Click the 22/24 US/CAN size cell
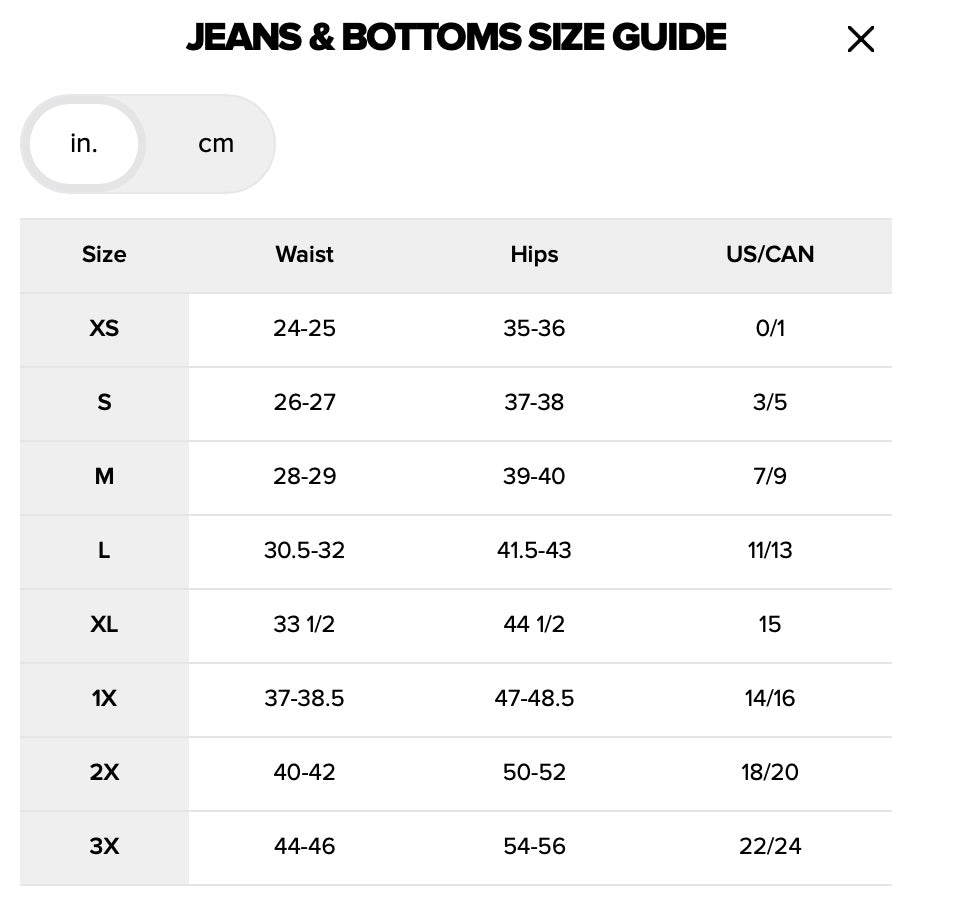This screenshot has height=911, width=956. click(770, 847)
